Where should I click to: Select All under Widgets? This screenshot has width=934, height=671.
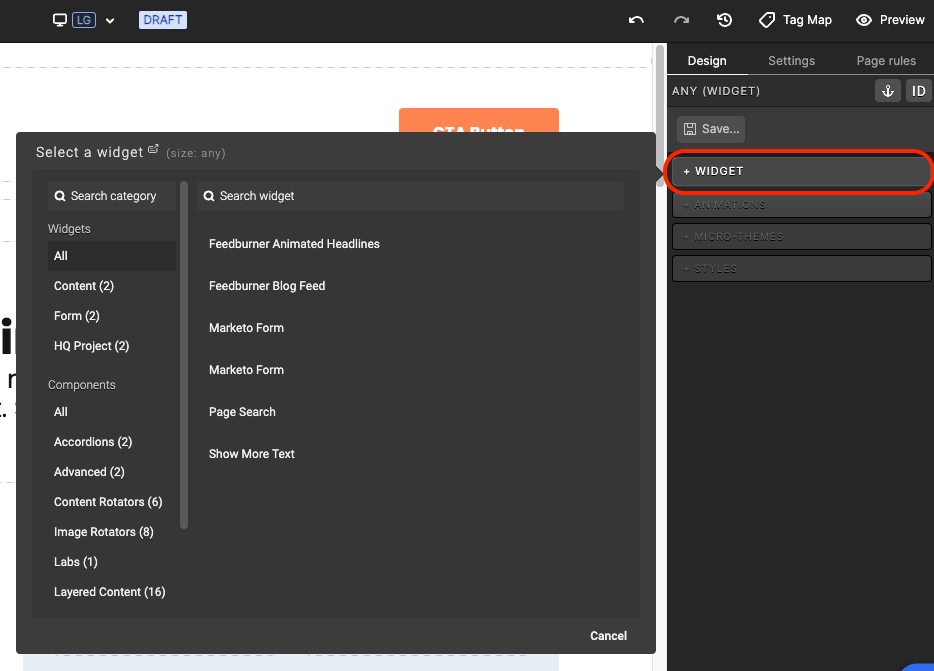point(112,256)
